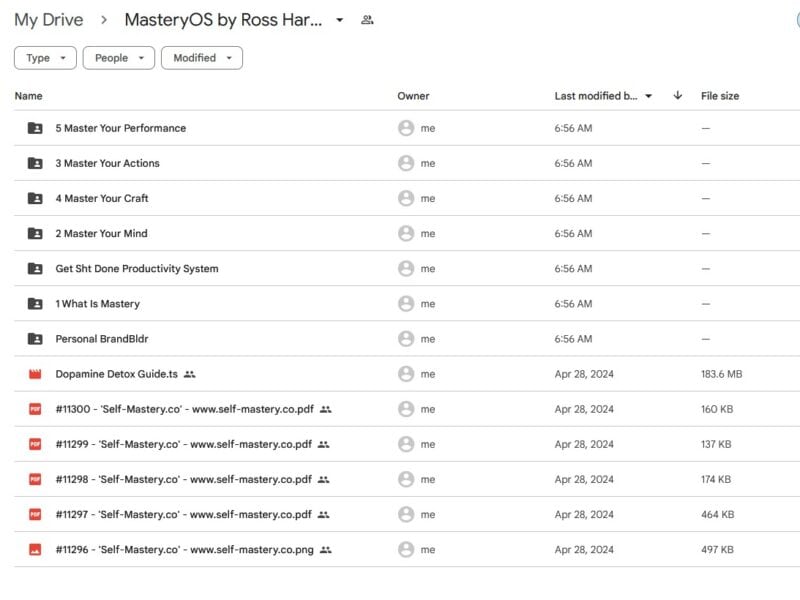Click the 'me' owner label for Personal BrandBldr
Screen dimensions: 800x600
pos(428,339)
